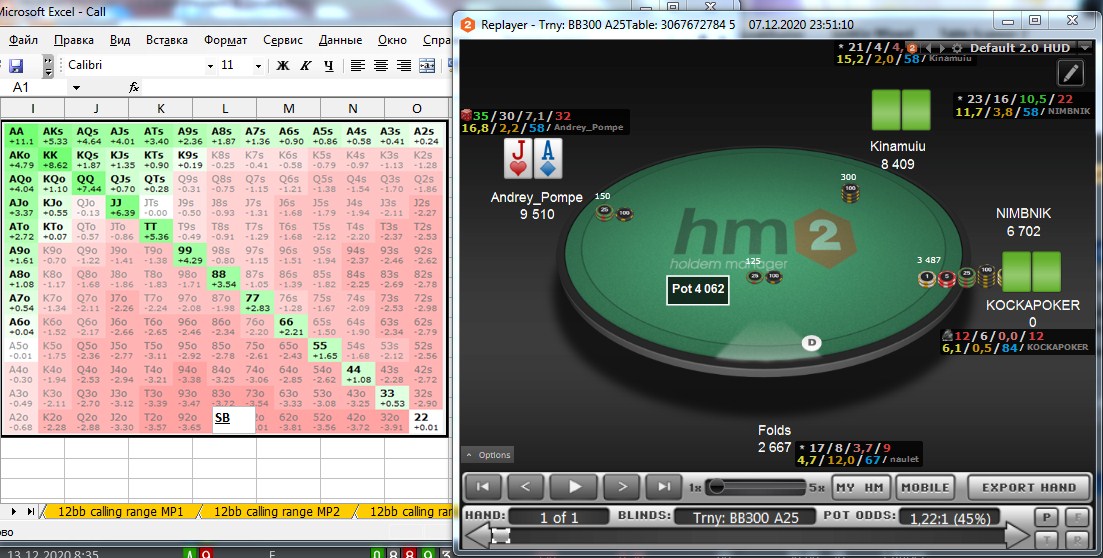The height and width of the screenshot is (558, 1103).
Task: Step forward one action in replayer
Action: tap(622, 486)
